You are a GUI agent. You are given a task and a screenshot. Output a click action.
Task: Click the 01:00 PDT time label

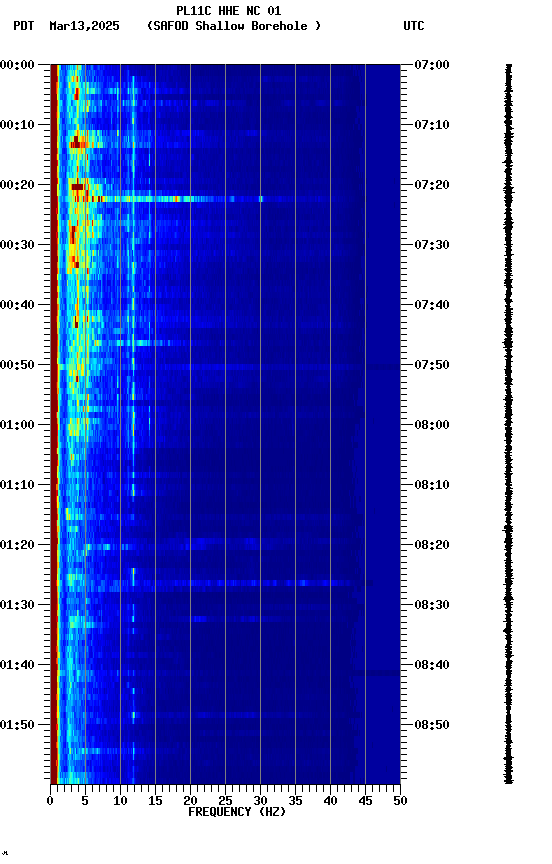click(17, 425)
